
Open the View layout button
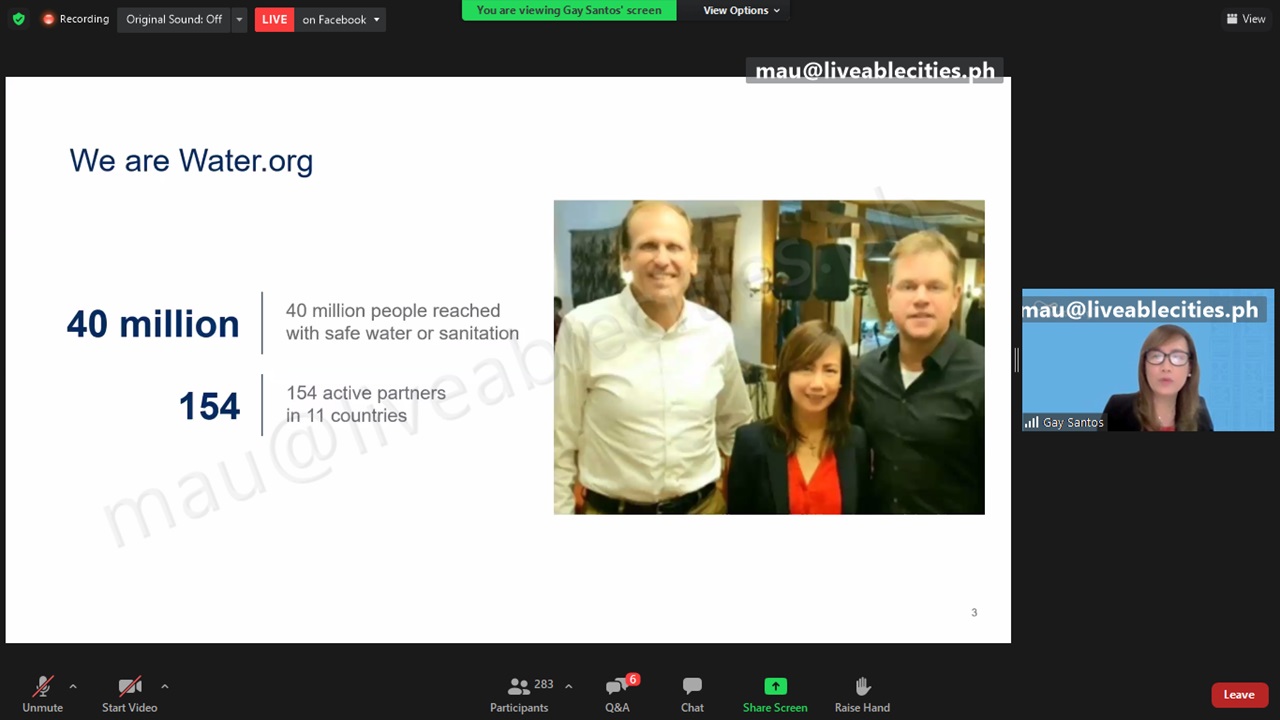(x=1246, y=19)
